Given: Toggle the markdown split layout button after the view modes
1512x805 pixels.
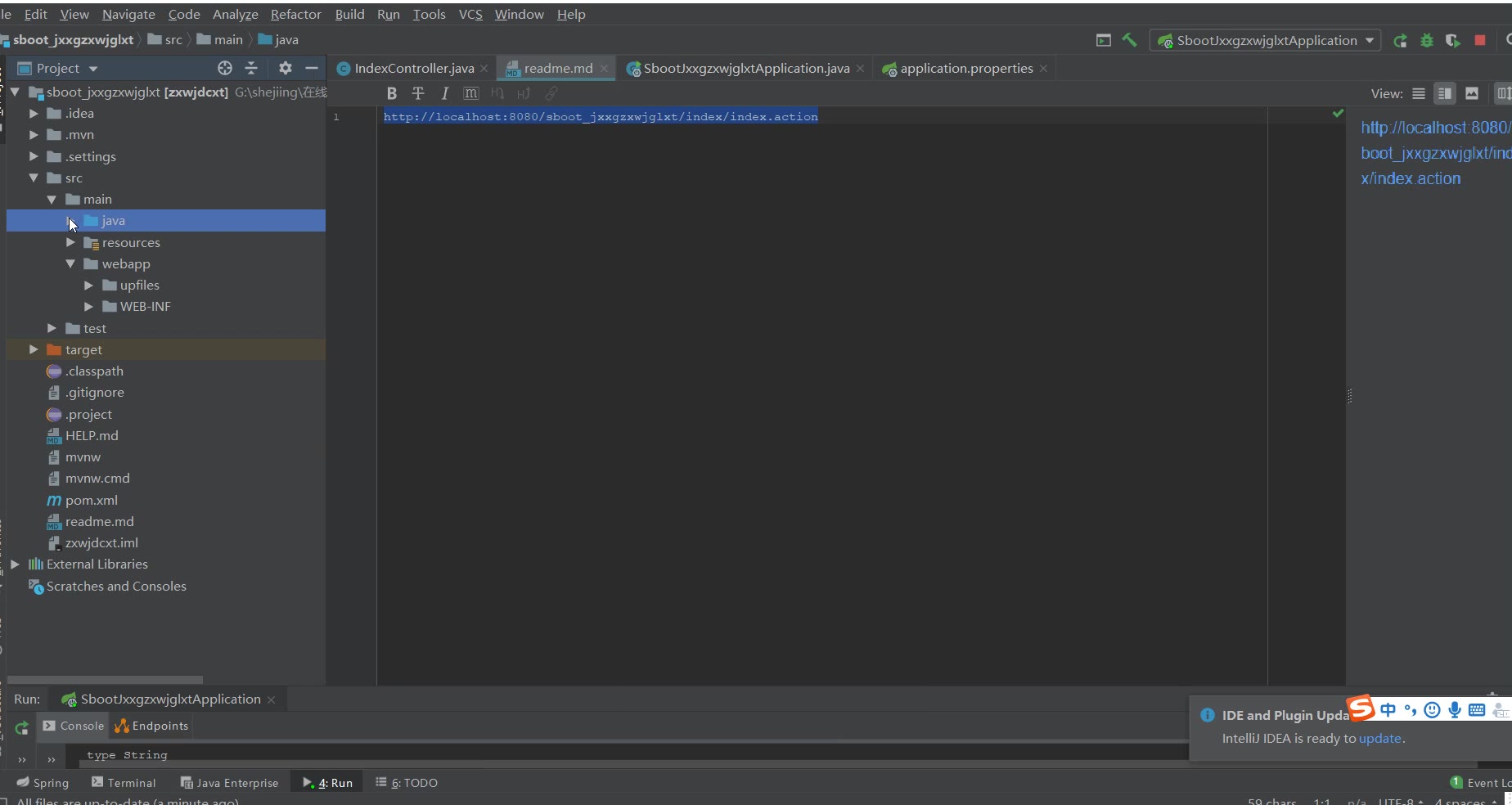Looking at the screenshot, I should (x=1504, y=93).
